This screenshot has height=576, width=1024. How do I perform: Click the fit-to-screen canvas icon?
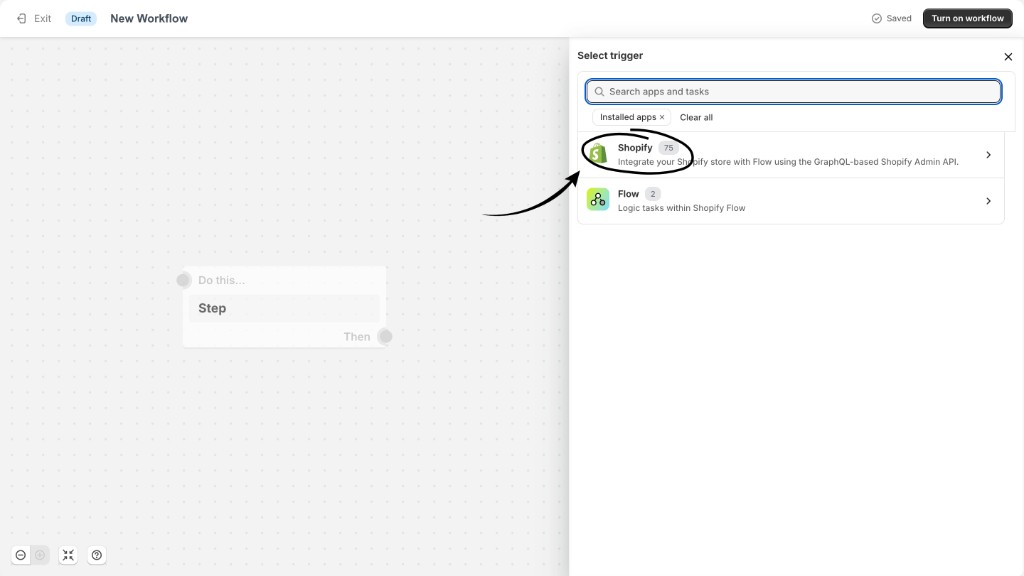[68, 555]
